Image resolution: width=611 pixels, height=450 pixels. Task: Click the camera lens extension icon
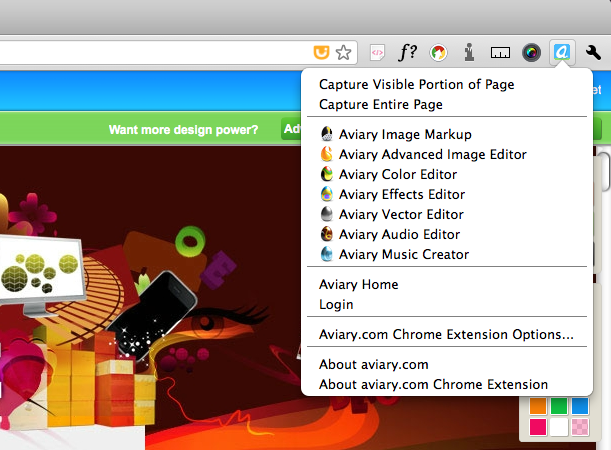(532, 52)
